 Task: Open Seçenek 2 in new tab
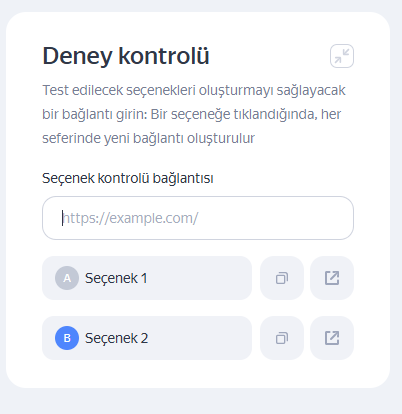[332, 338]
